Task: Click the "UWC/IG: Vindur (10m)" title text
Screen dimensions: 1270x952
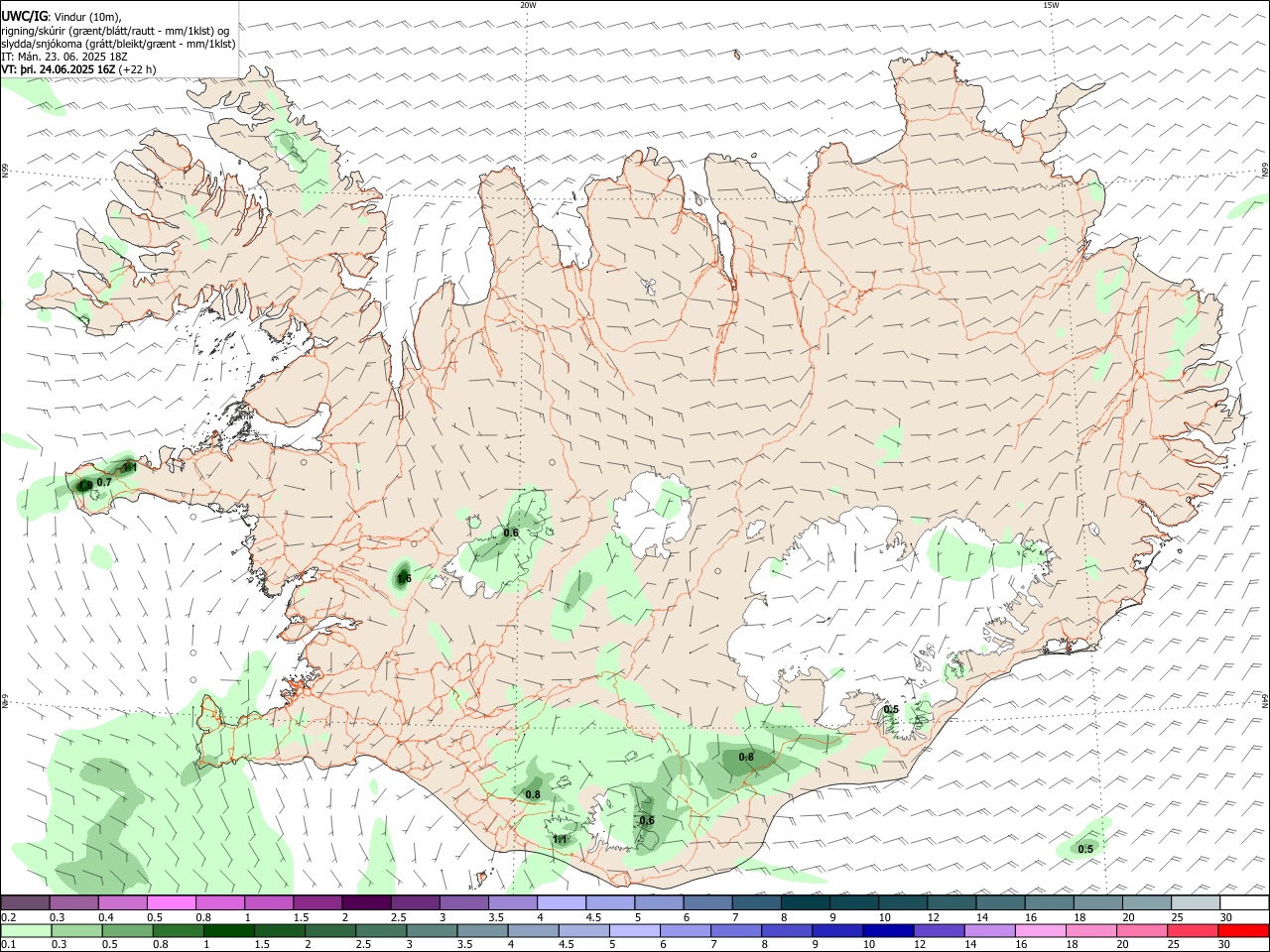Action: [x=62, y=16]
